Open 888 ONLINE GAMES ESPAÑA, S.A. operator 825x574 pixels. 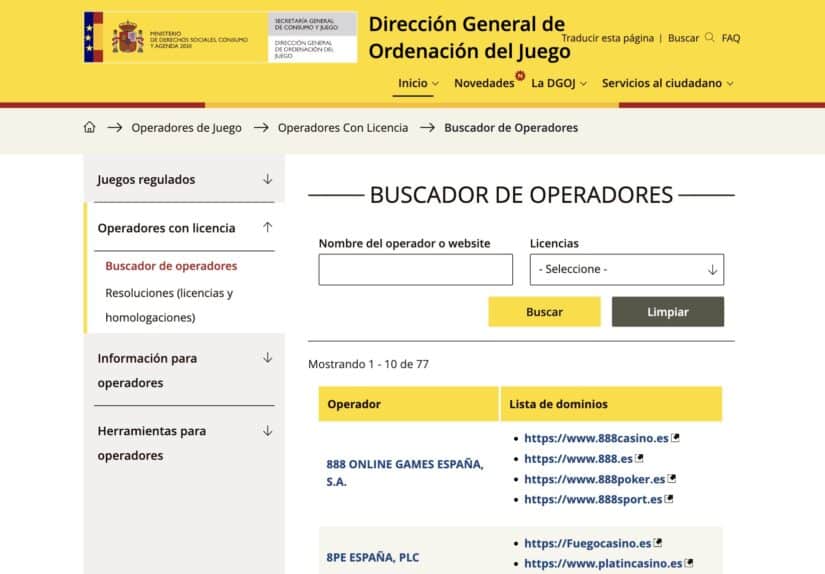pos(405,472)
